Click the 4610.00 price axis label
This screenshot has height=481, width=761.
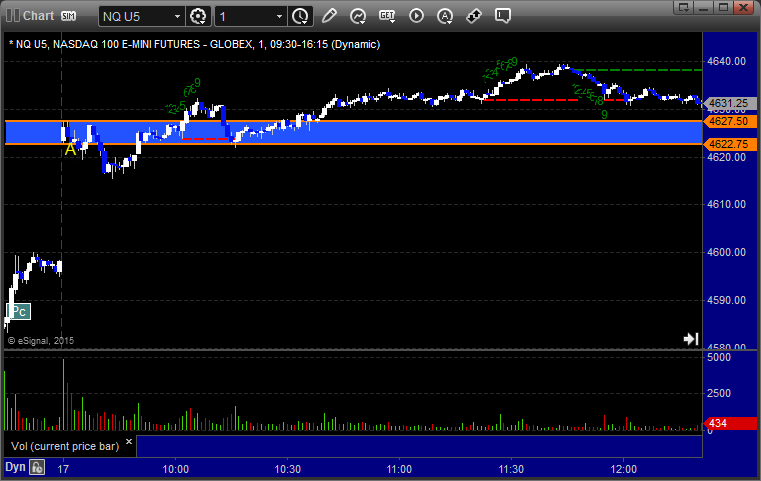point(727,204)
